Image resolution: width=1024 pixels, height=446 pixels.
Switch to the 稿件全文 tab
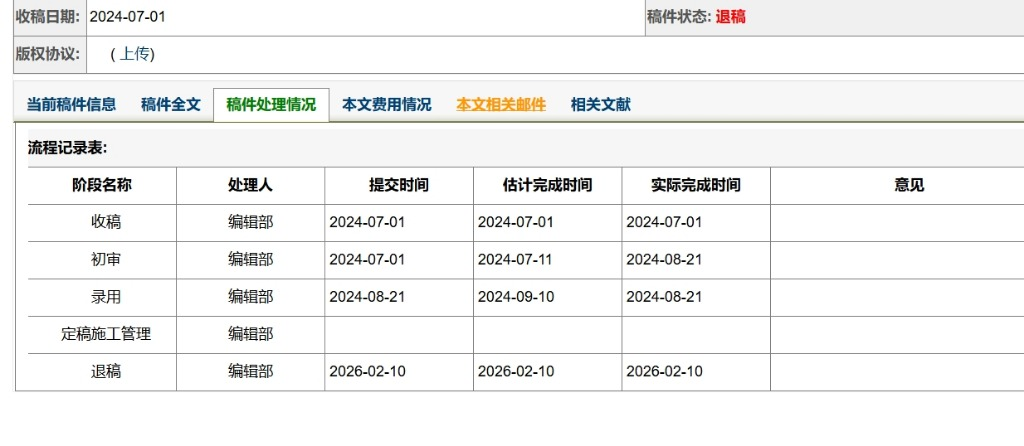pos(171,104)
